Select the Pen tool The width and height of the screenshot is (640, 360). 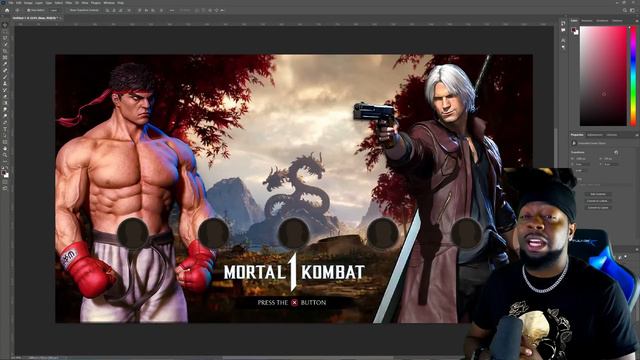click(5, 122)
